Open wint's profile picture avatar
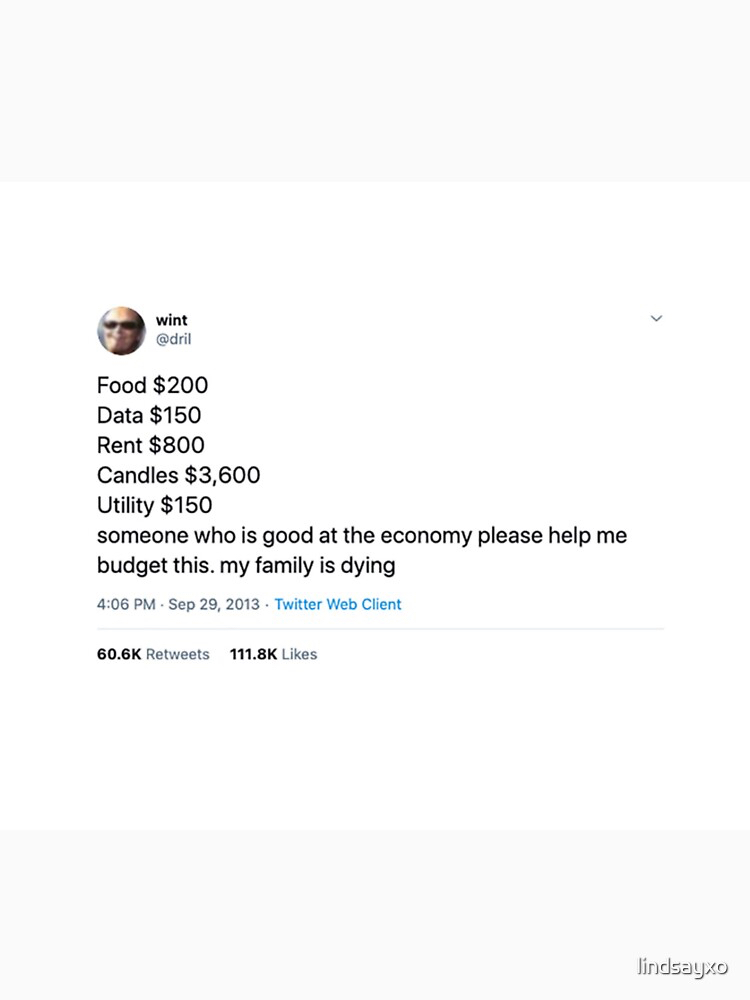This screenshot has width=750, height=1000. tap(121, 330)
